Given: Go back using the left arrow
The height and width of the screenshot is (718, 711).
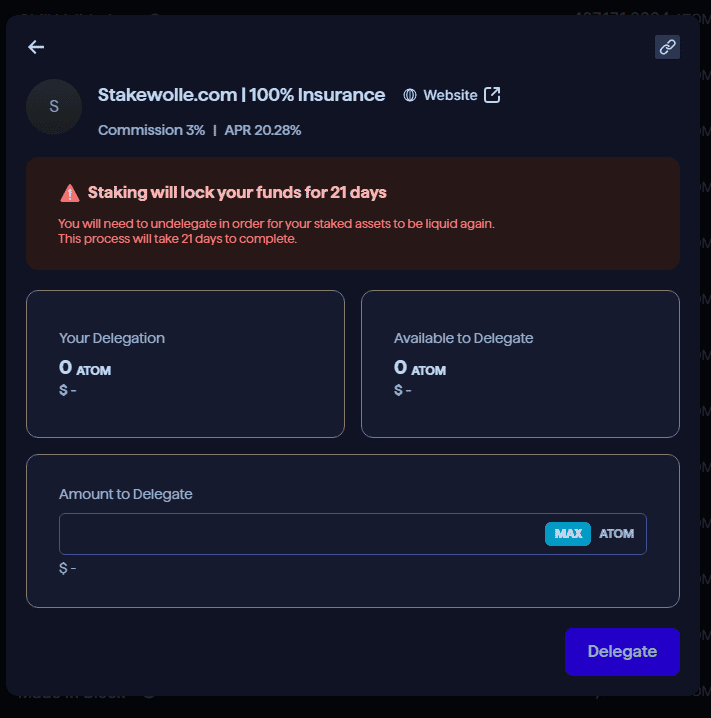Looking at the screenshot, I should (36, 47).
